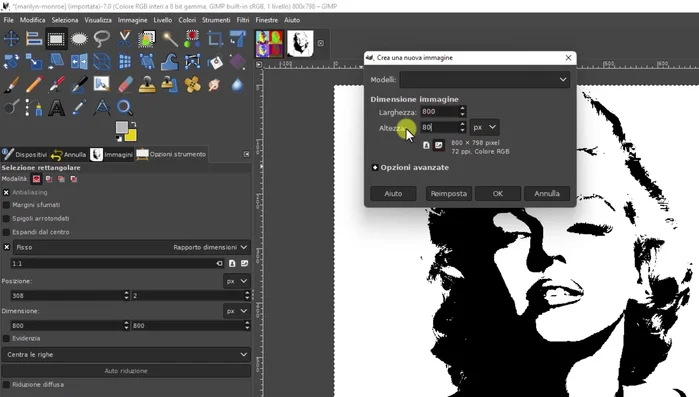Screen dimensions: 699x397
Task: Open the Filtri menu
Action: [243, 20]
